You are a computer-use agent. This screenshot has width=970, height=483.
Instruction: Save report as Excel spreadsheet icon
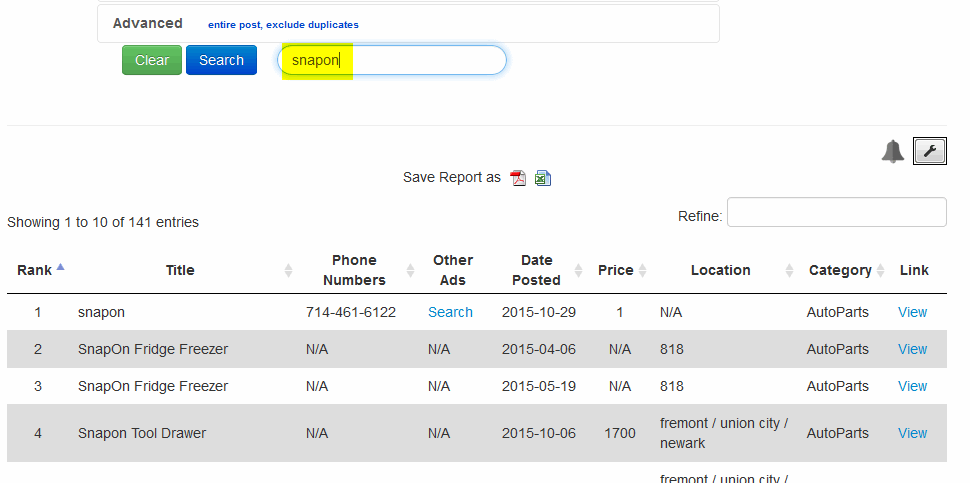(x=543, y=178)
